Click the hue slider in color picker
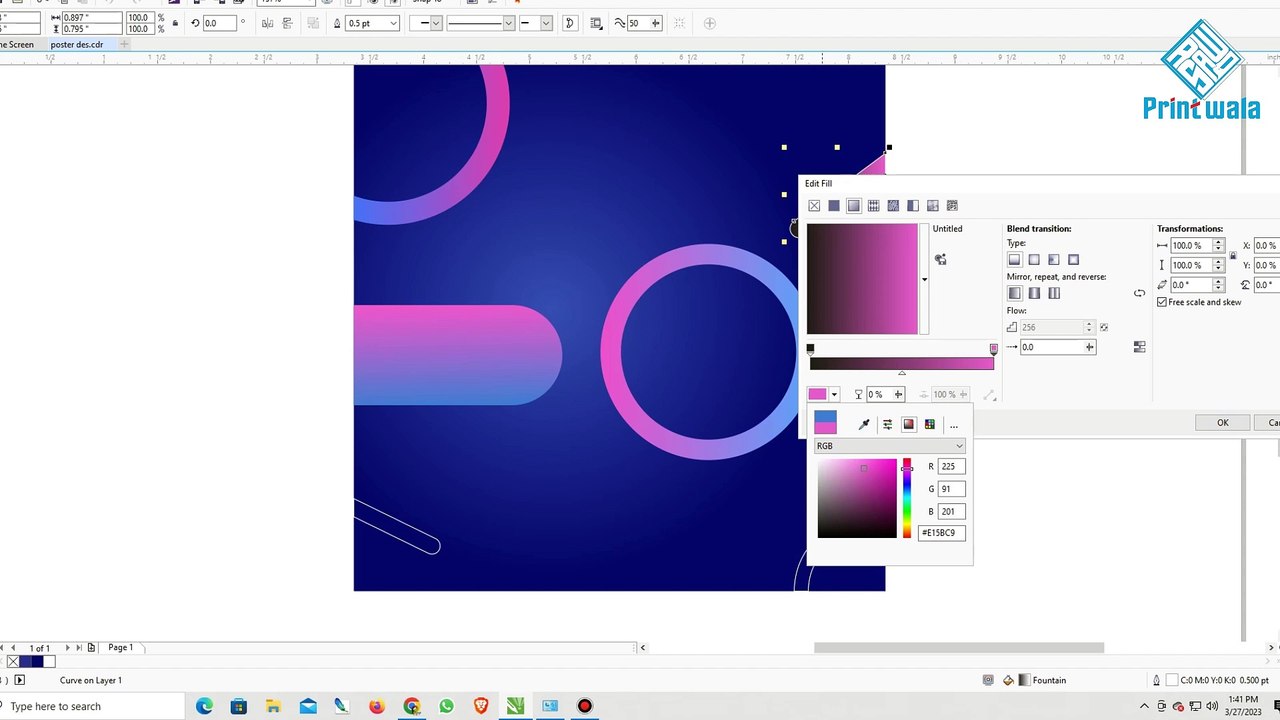The width and height of the screenshot is (1280, 720). (907, 498)
